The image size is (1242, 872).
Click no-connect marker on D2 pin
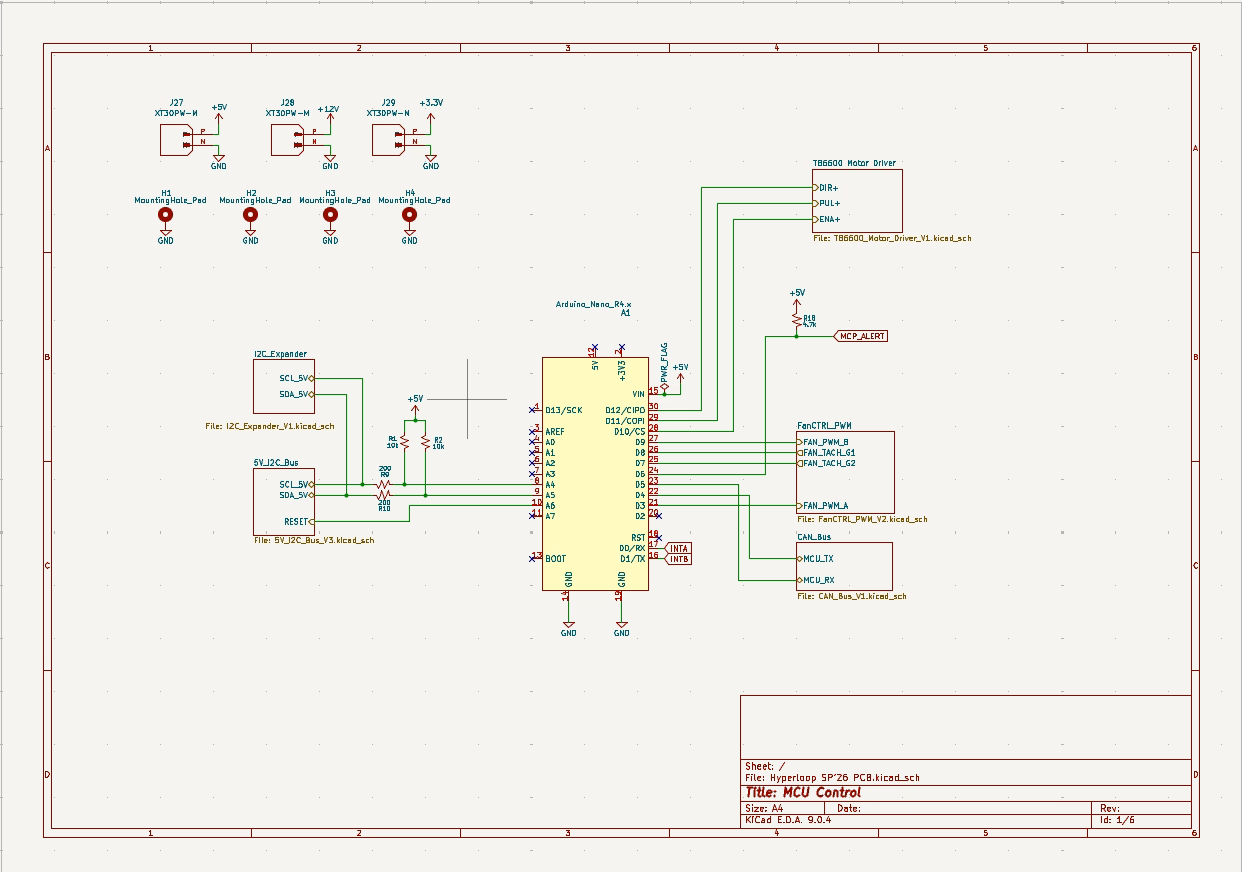[x=658, y=516]
